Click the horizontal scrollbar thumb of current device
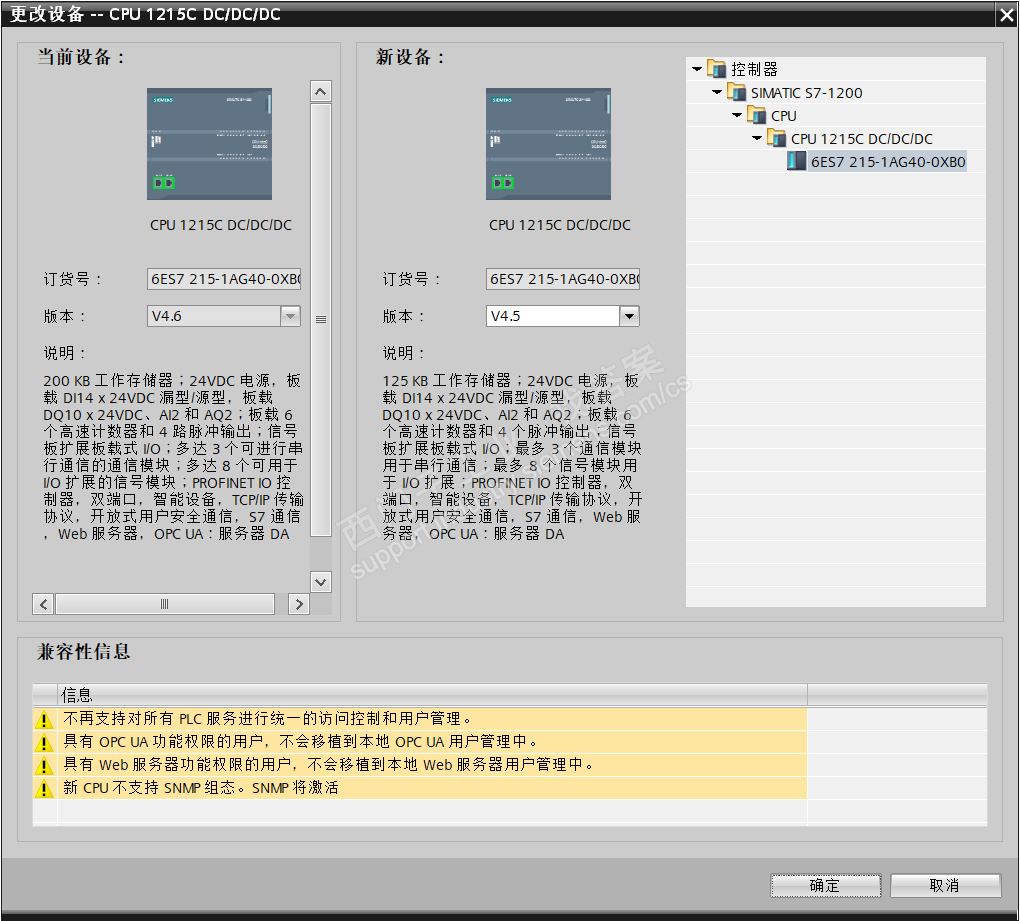Image resolution: width=1020 pixels, height=921 pixels. 165,604
